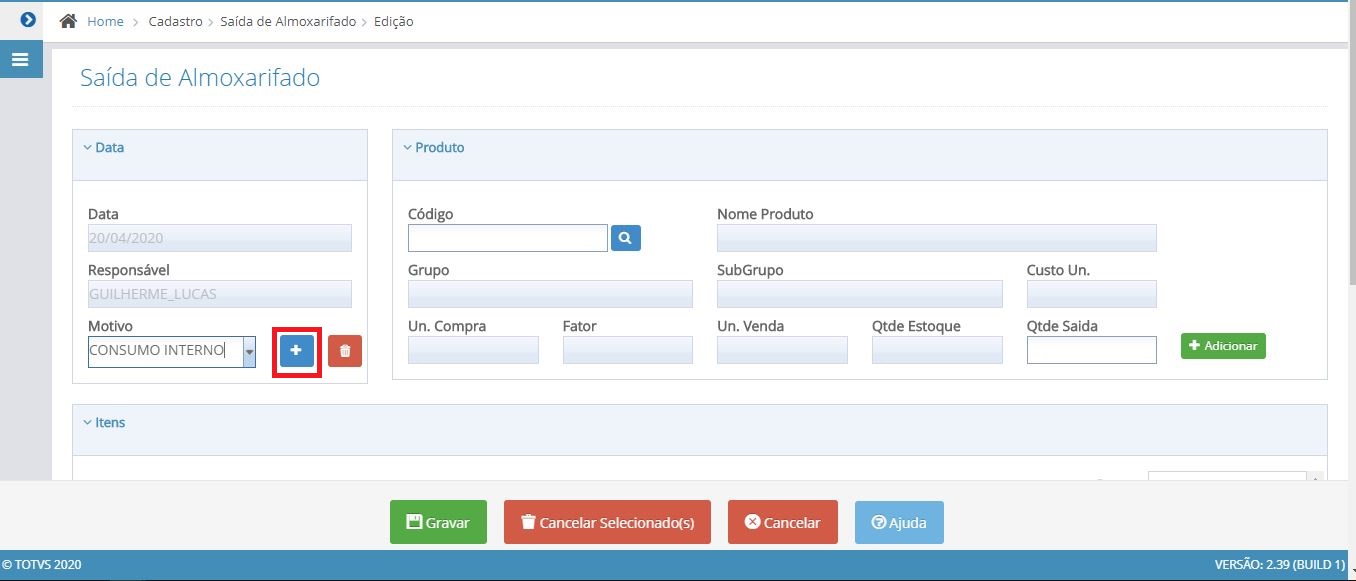Click the Un. Compra field

(473, 350)
